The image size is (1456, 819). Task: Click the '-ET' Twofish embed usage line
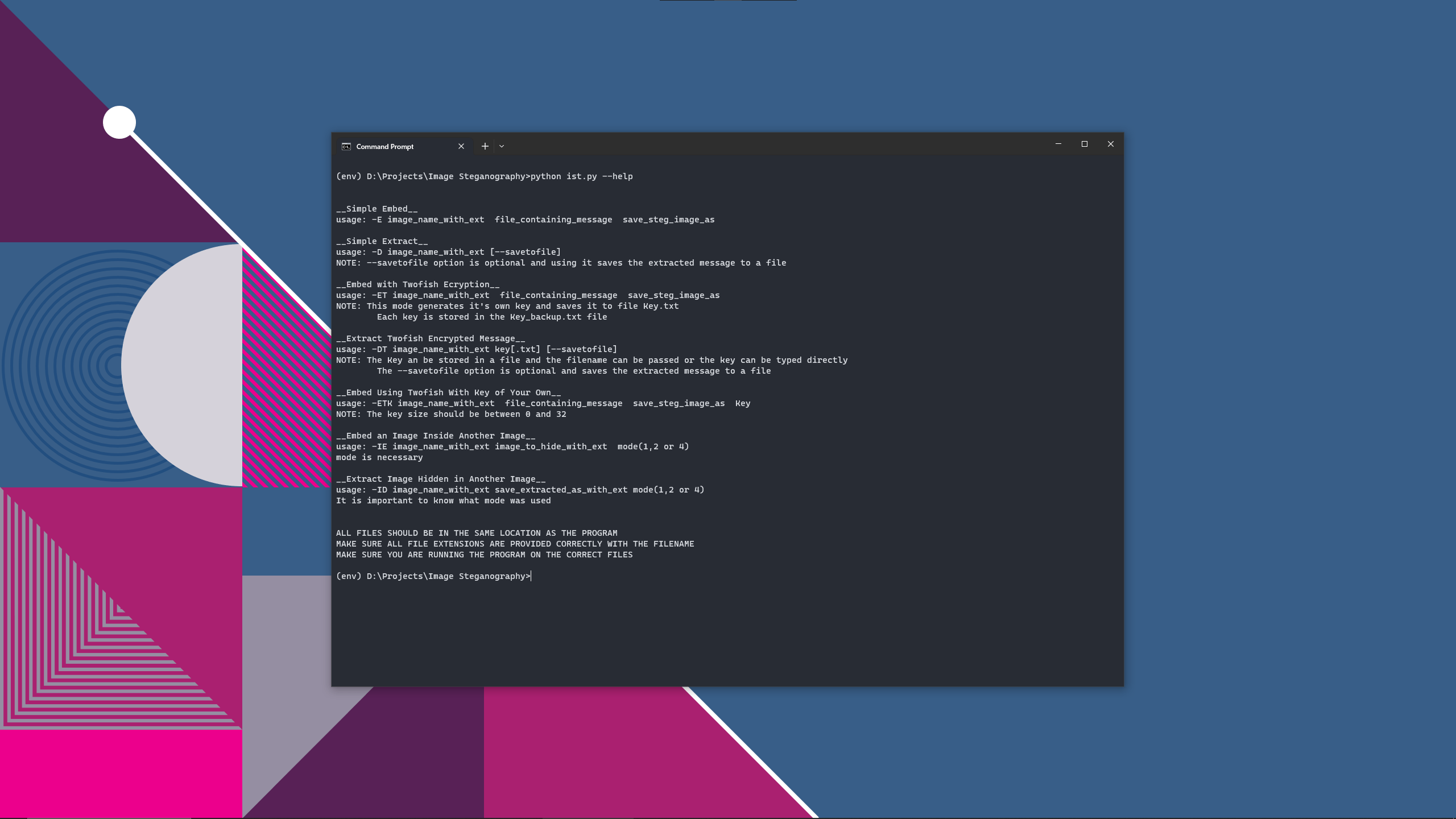point(527,295)
